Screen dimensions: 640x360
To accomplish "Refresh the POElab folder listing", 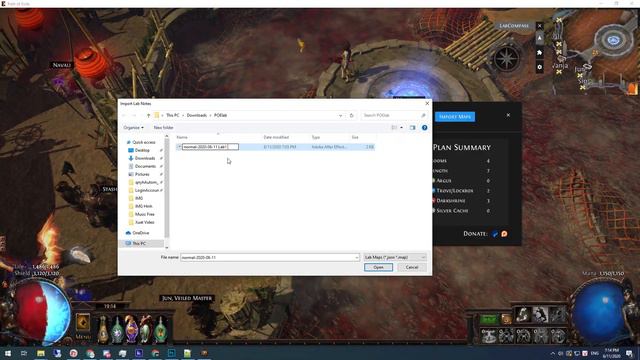I will 351,116.
